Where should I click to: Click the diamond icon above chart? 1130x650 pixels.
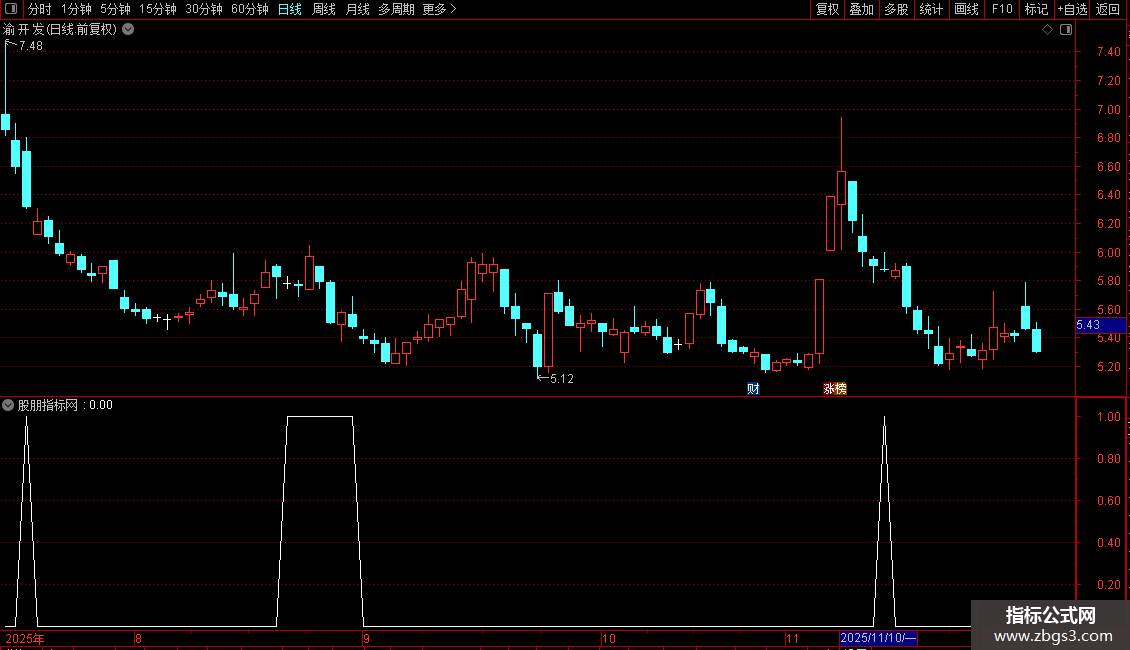[x=1048, y=30]
